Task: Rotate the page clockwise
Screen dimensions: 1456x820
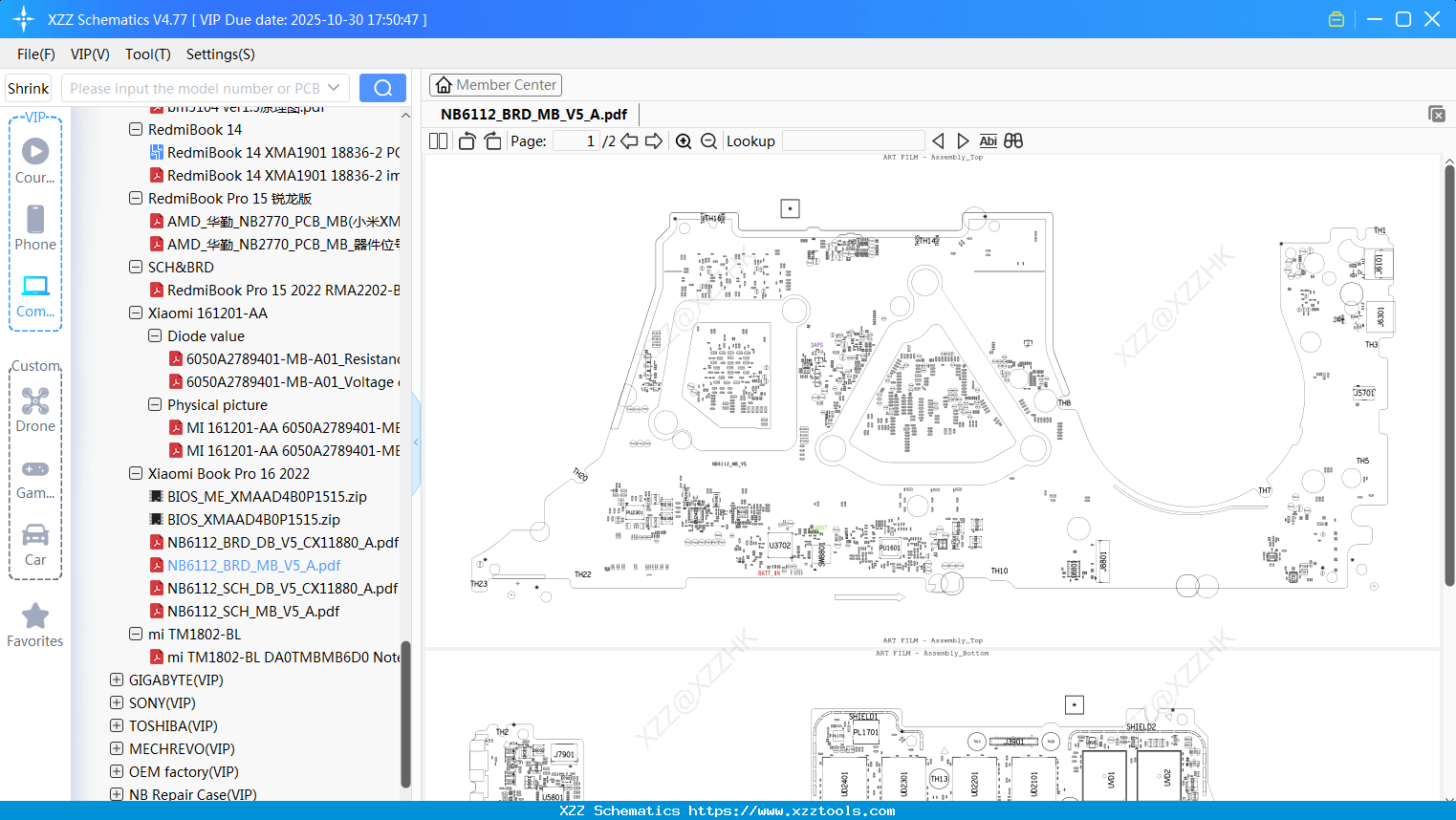Action: (492, 141)
